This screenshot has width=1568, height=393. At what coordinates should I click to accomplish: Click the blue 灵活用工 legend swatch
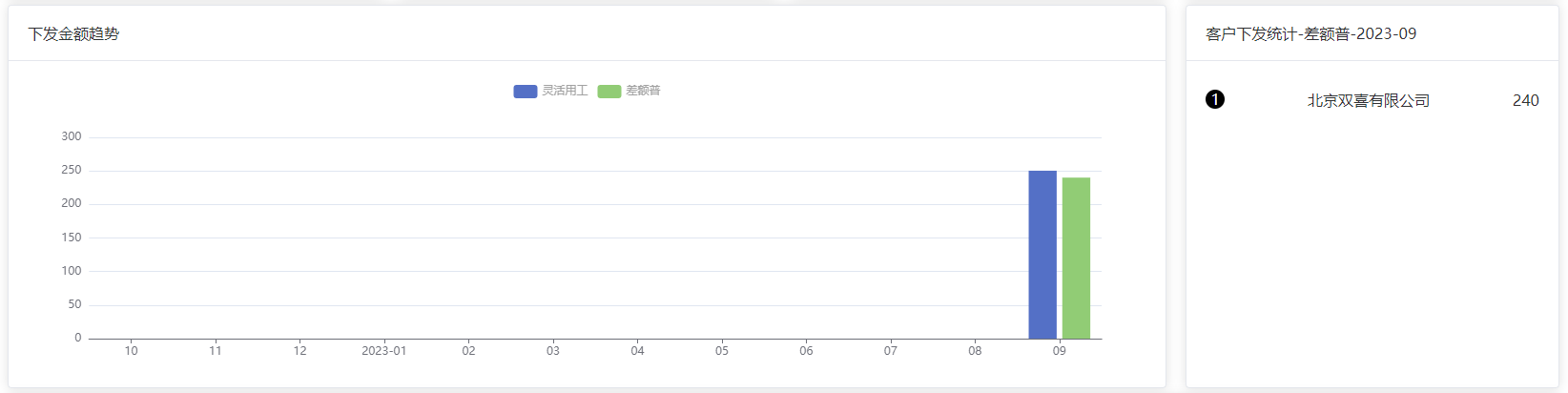coord(526,92)
